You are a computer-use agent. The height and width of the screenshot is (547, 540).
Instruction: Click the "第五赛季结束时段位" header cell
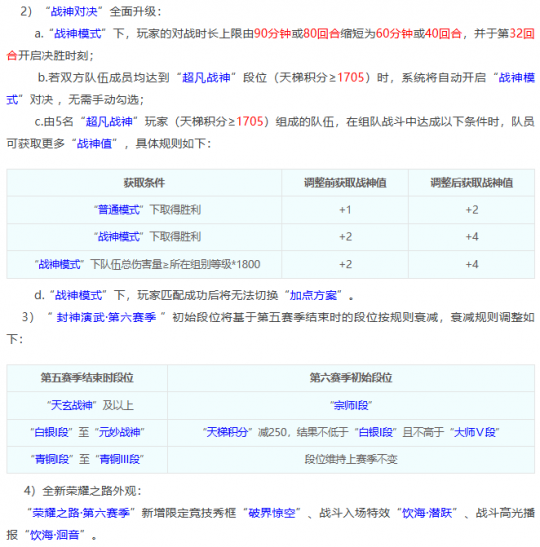(x=87, y=378)
